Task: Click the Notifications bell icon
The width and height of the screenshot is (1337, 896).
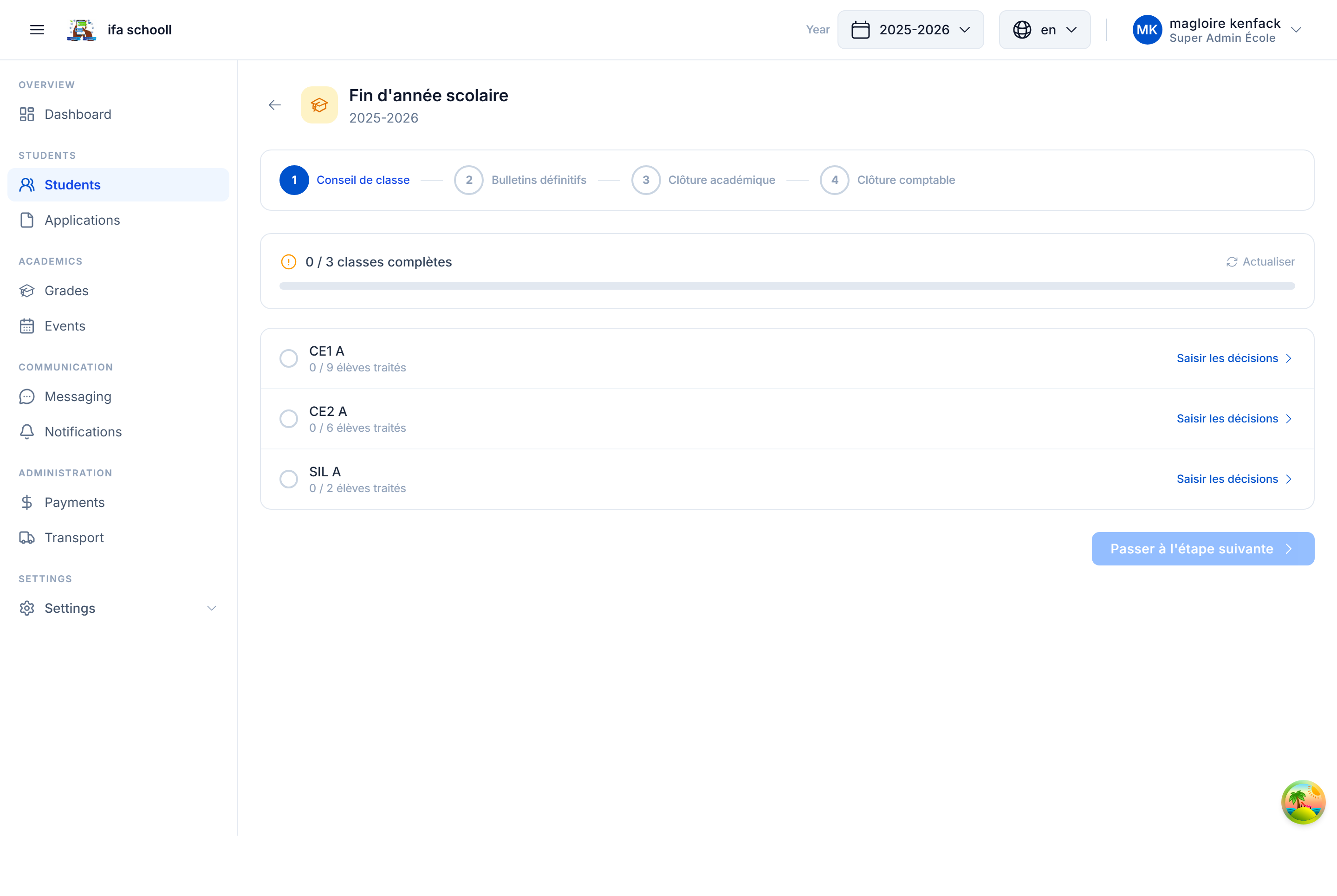Action: click(x=27, y=432)
